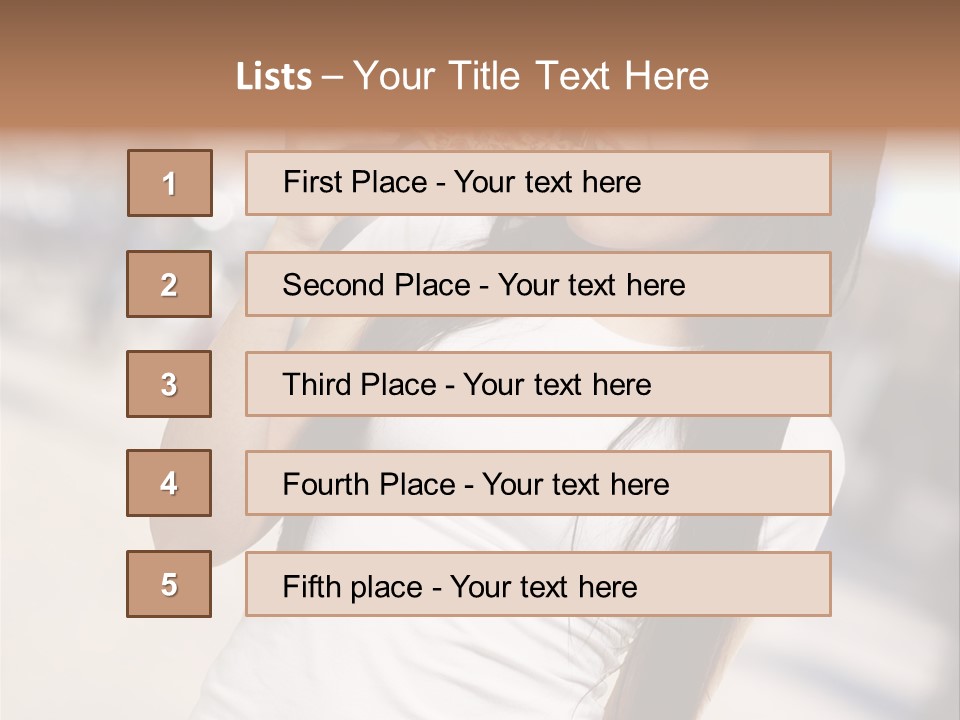Viewport: 960px width, 720px height.
Task: Click the number 3 square
Action: click(169, 384)
